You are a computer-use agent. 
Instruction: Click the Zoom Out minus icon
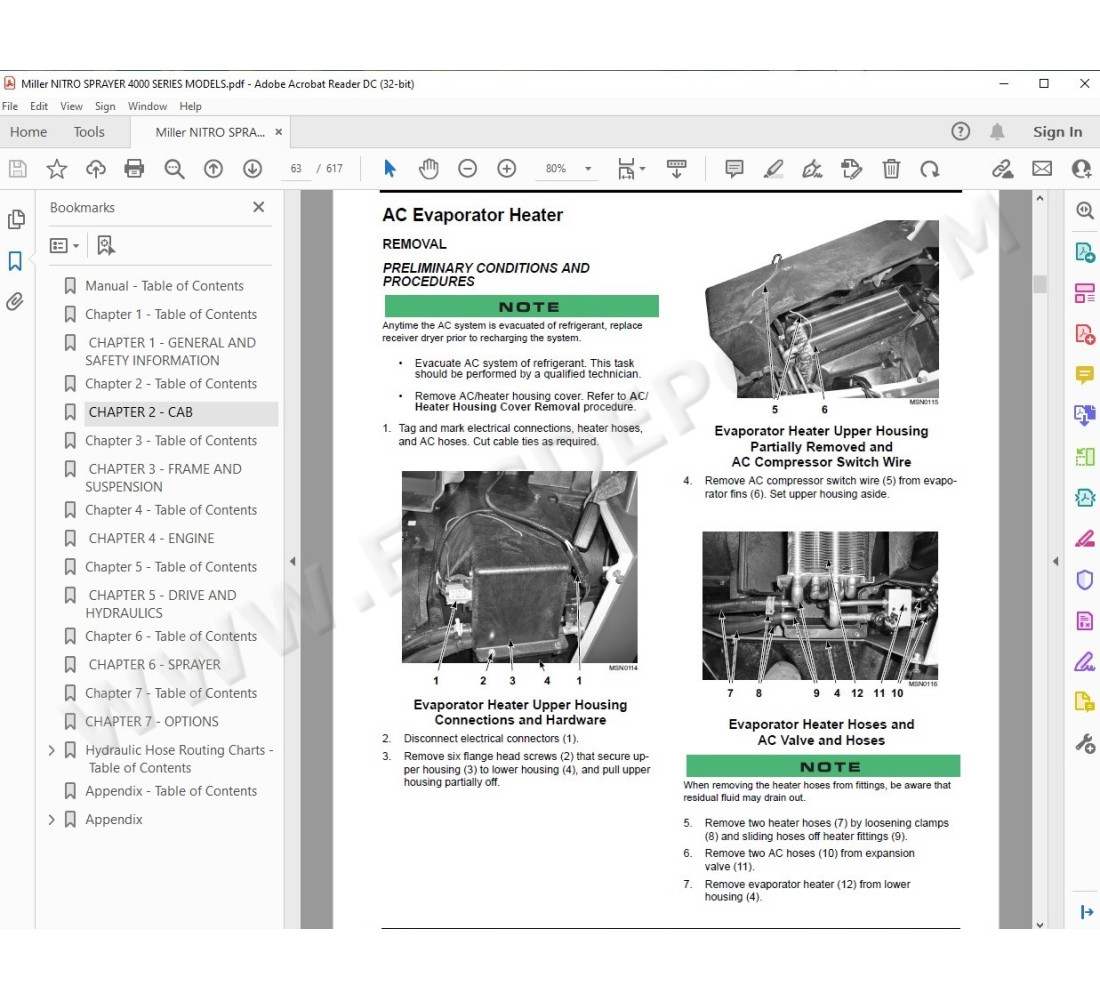coord(467,169)
